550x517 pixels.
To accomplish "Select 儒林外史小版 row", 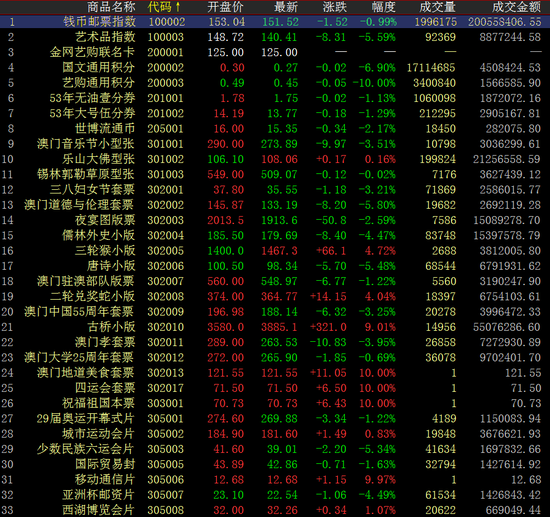I will coord(275,235).
